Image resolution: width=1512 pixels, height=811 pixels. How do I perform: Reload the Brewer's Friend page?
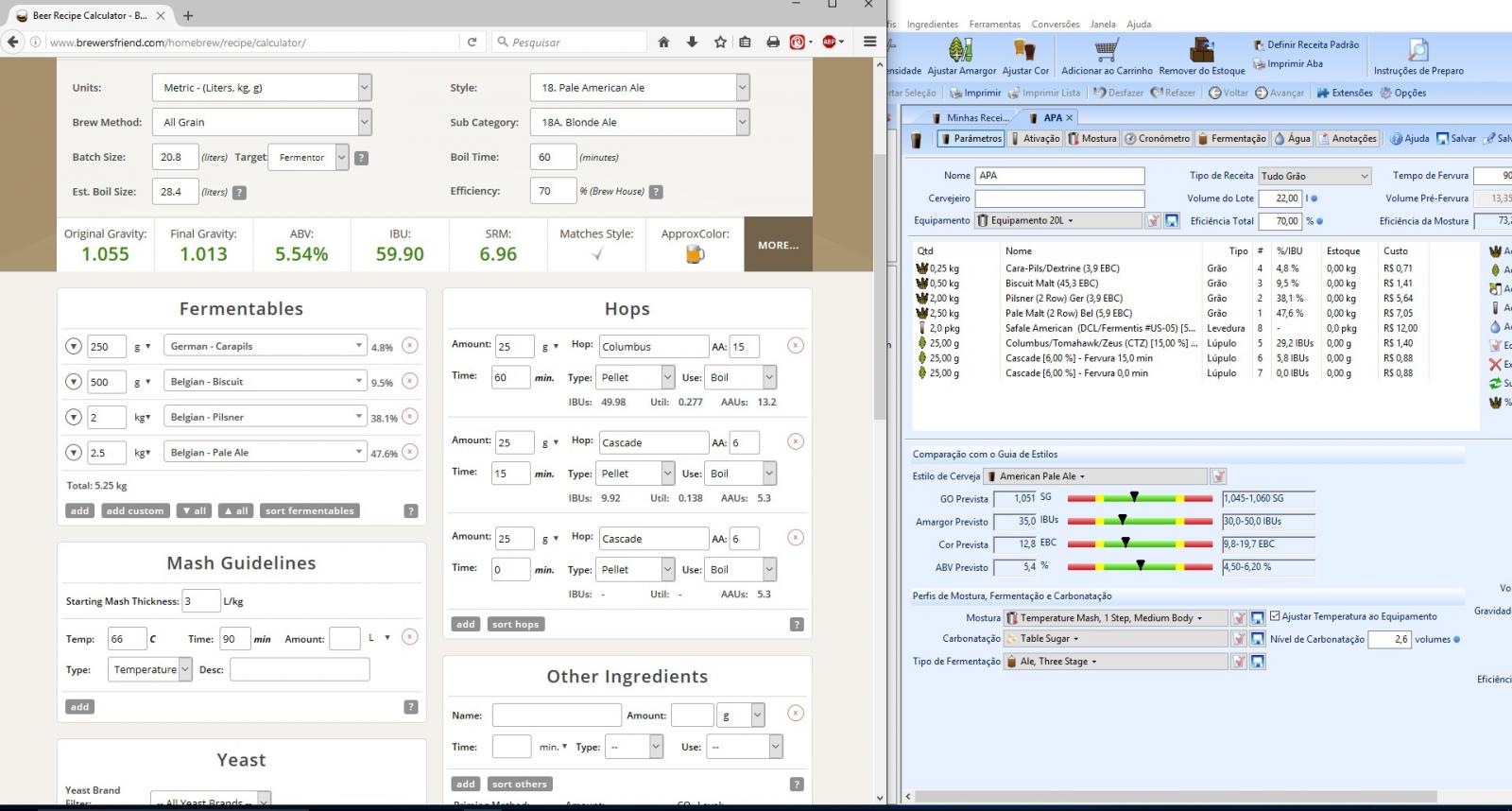472,42
